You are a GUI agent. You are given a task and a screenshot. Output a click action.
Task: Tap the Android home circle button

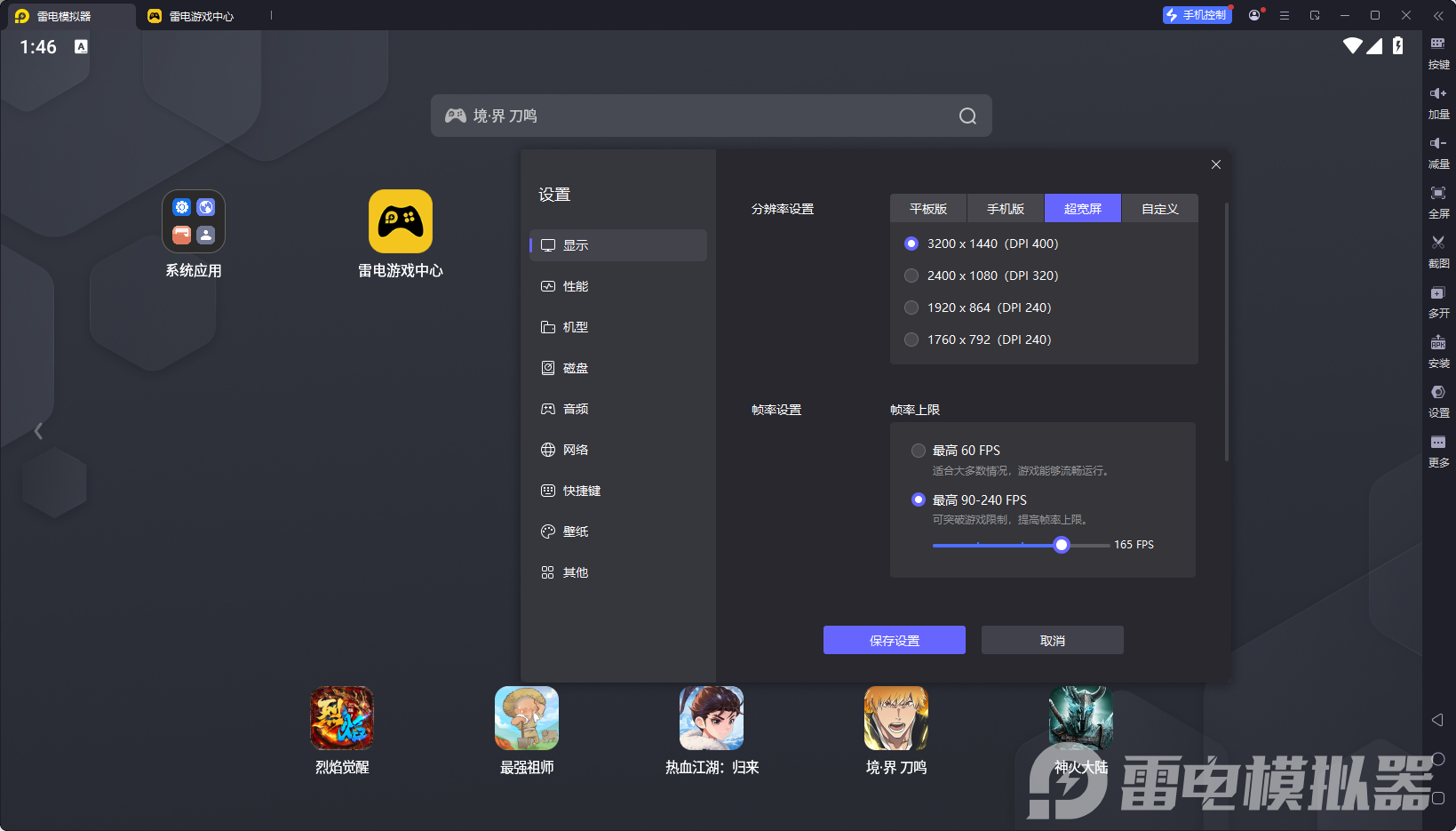1438,759
